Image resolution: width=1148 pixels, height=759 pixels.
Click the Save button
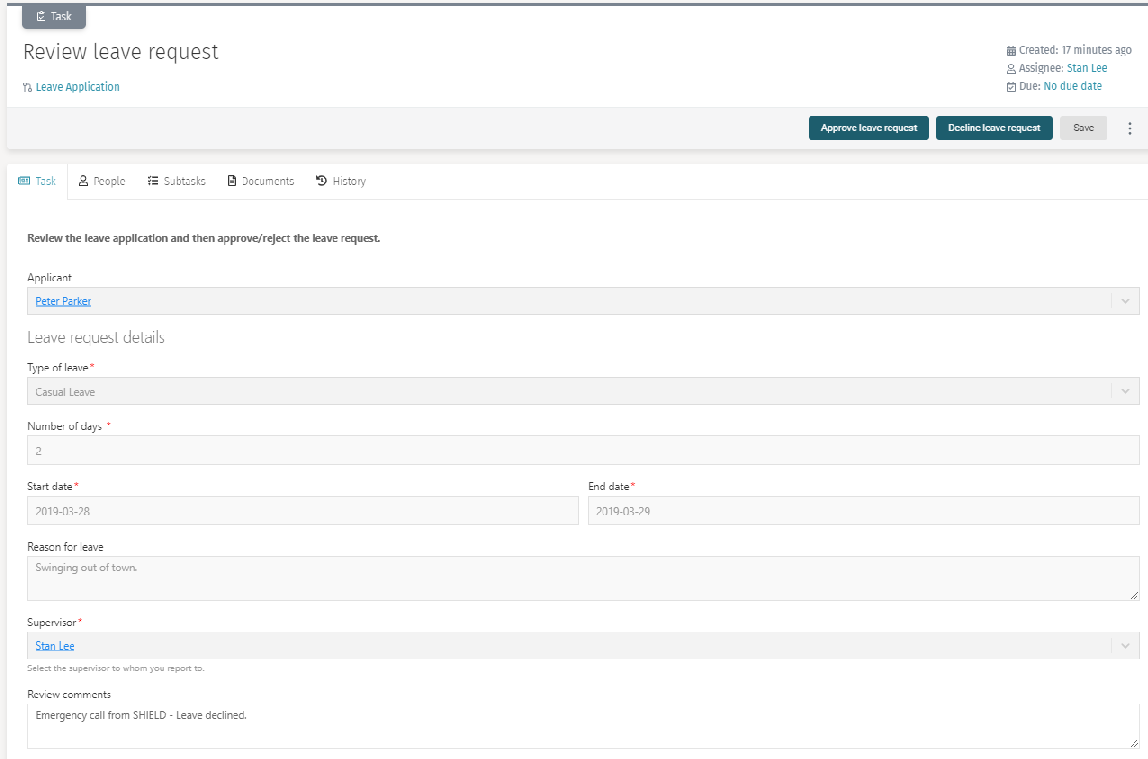click(1083, 128)
